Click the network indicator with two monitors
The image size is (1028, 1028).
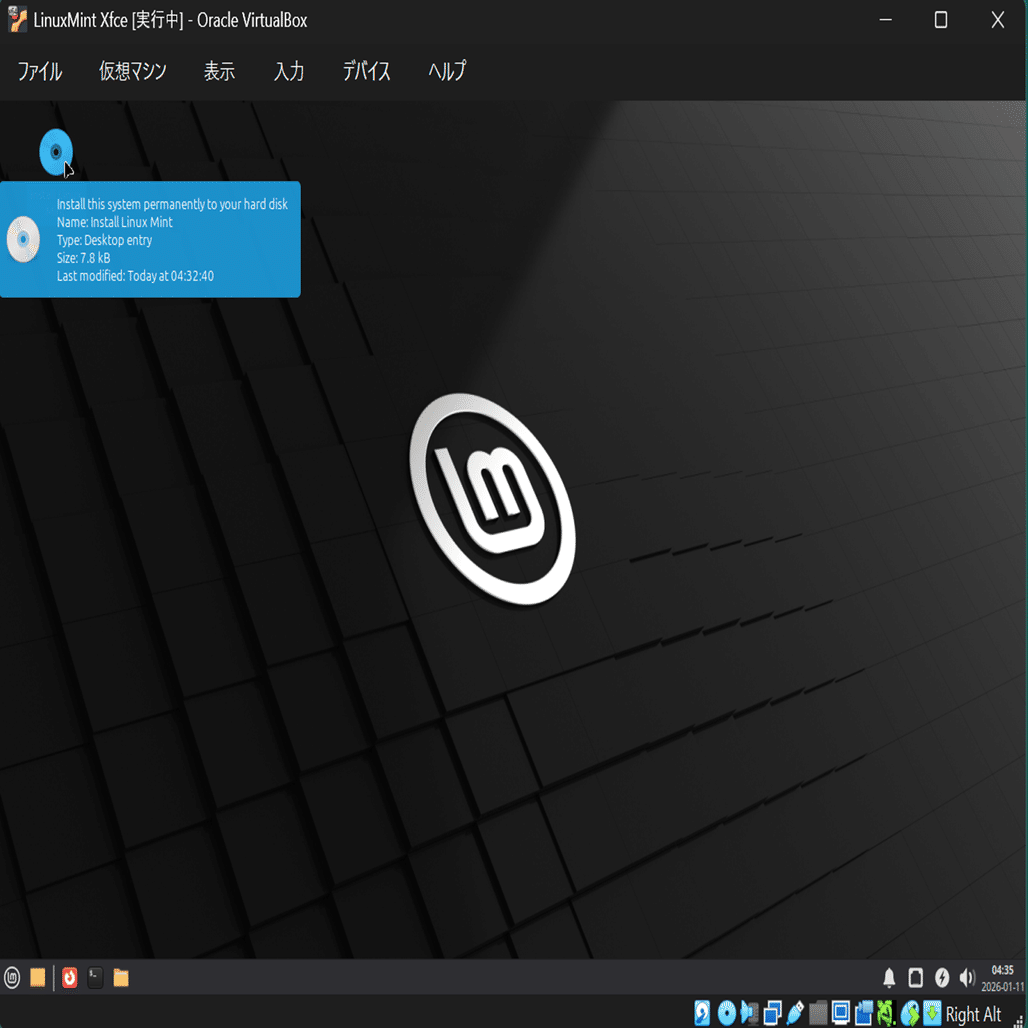772,1013
